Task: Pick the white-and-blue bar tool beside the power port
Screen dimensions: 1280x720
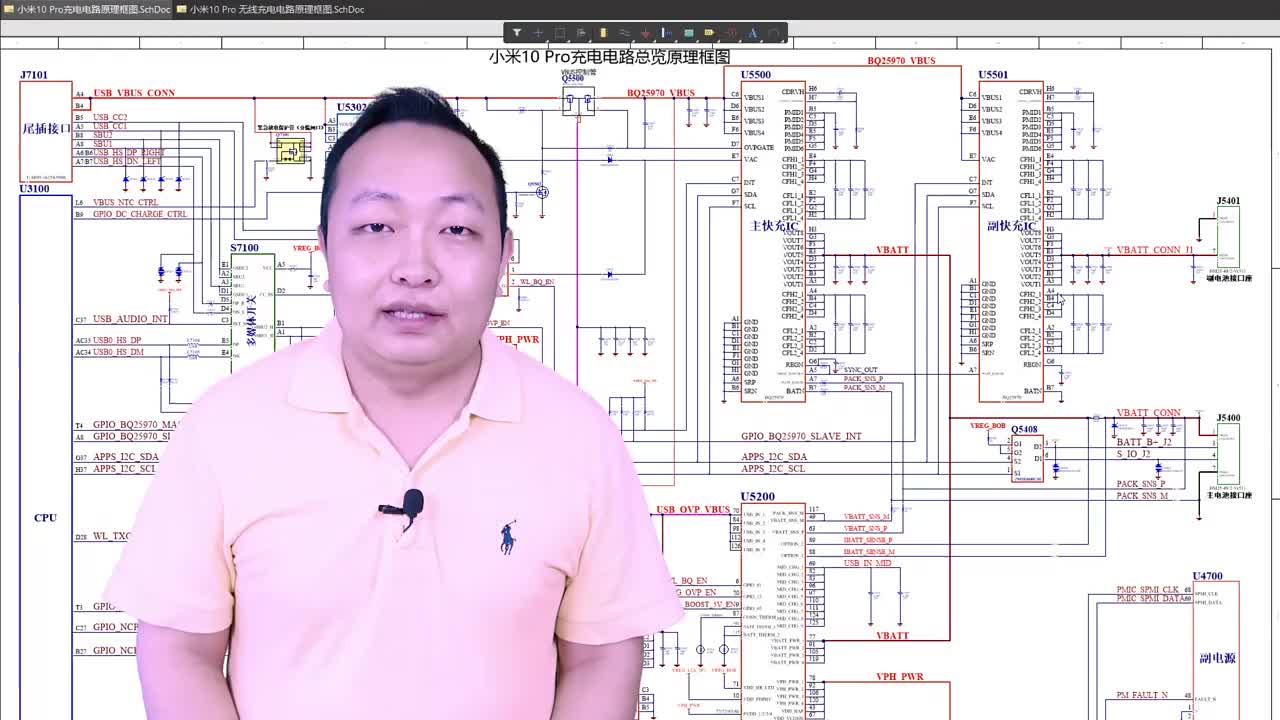Action: [667, 33]
